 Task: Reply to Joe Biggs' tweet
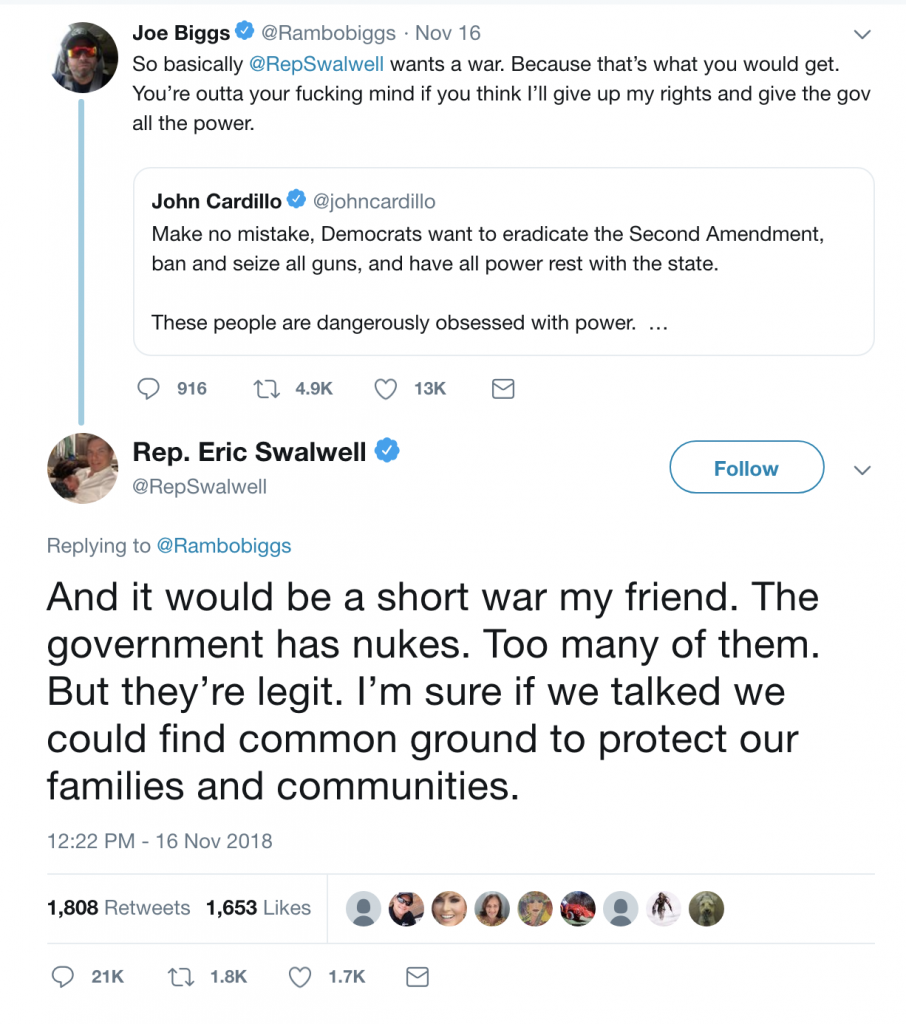click(148, 389)
